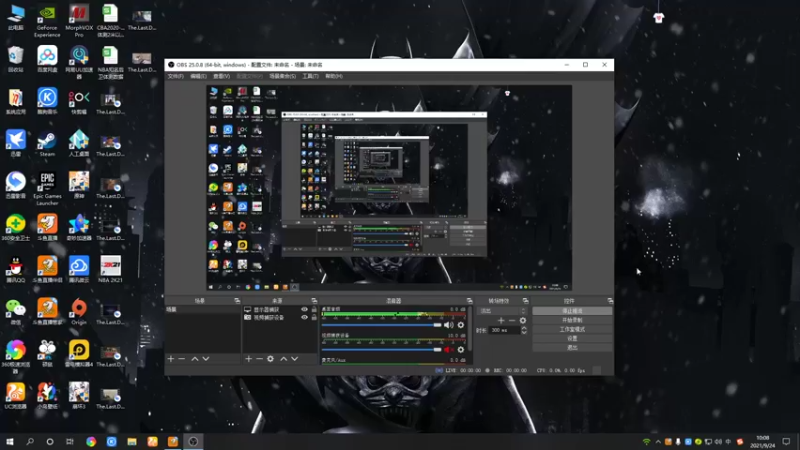Pop out the Scene Transitions dock panel
Screen dimensions: 800x450
(x=525, y=301)
